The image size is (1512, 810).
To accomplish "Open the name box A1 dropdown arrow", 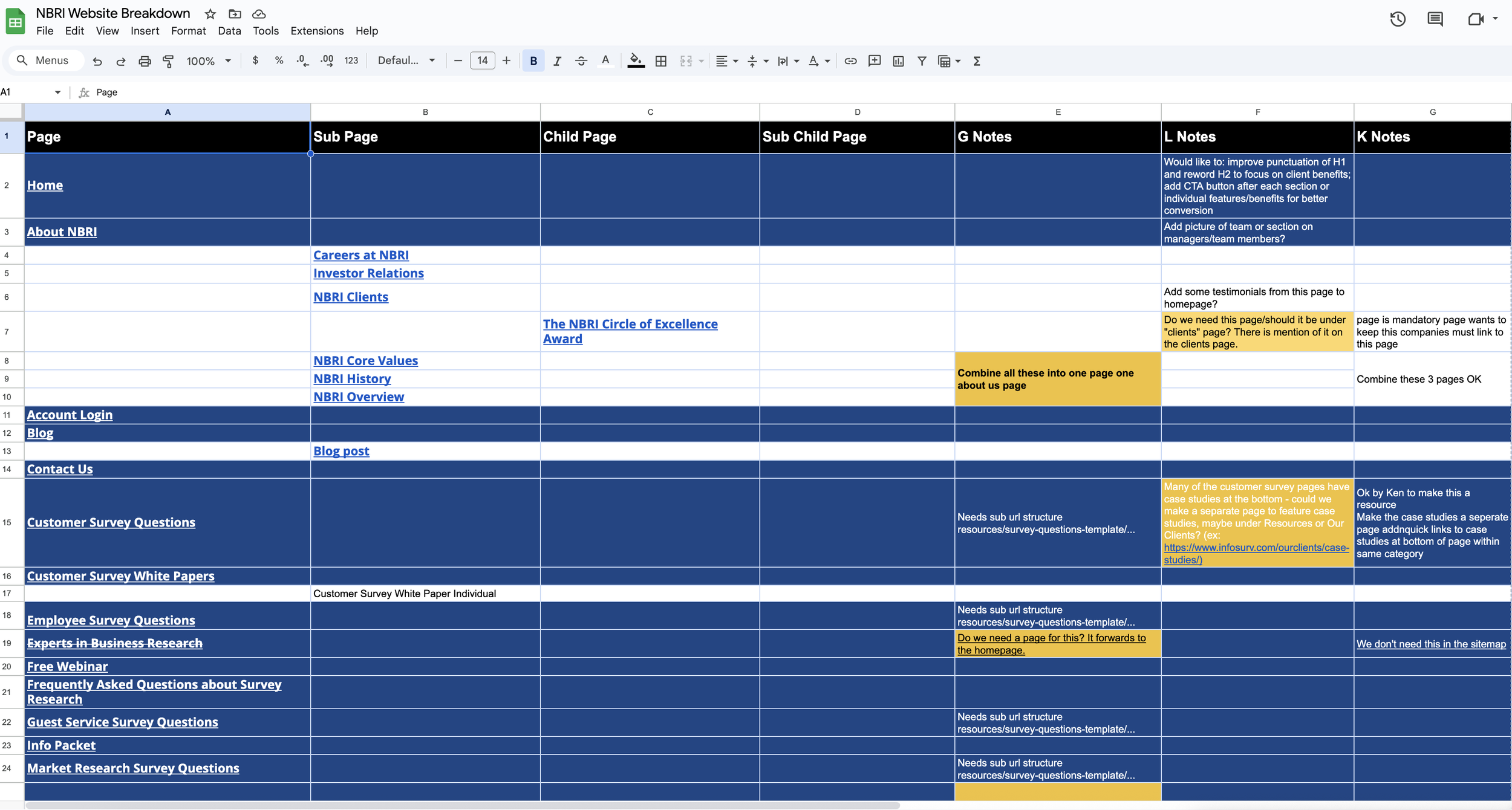I will click(x=57, y=92).
